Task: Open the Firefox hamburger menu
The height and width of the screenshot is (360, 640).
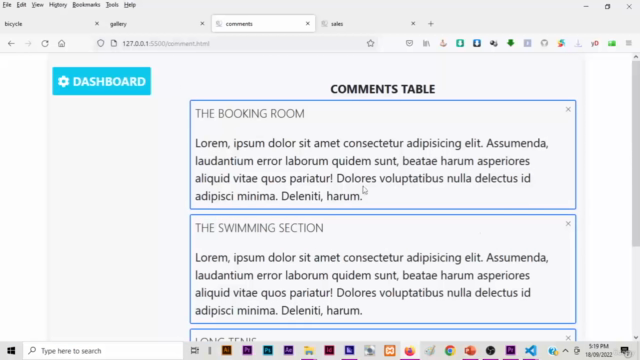Action: point(629,43)
